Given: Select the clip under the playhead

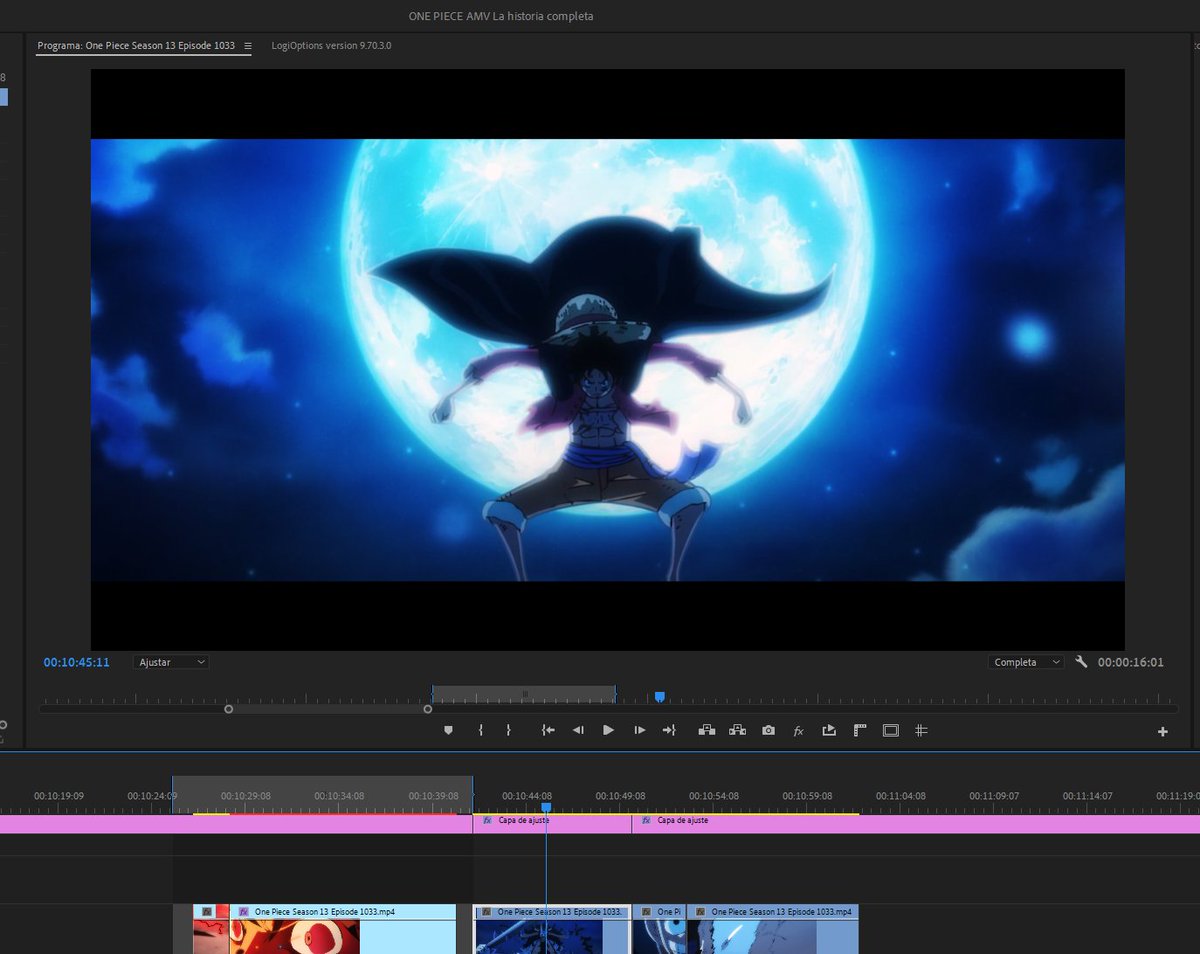Looking at the screenshot, I should [x=552, y=929].
